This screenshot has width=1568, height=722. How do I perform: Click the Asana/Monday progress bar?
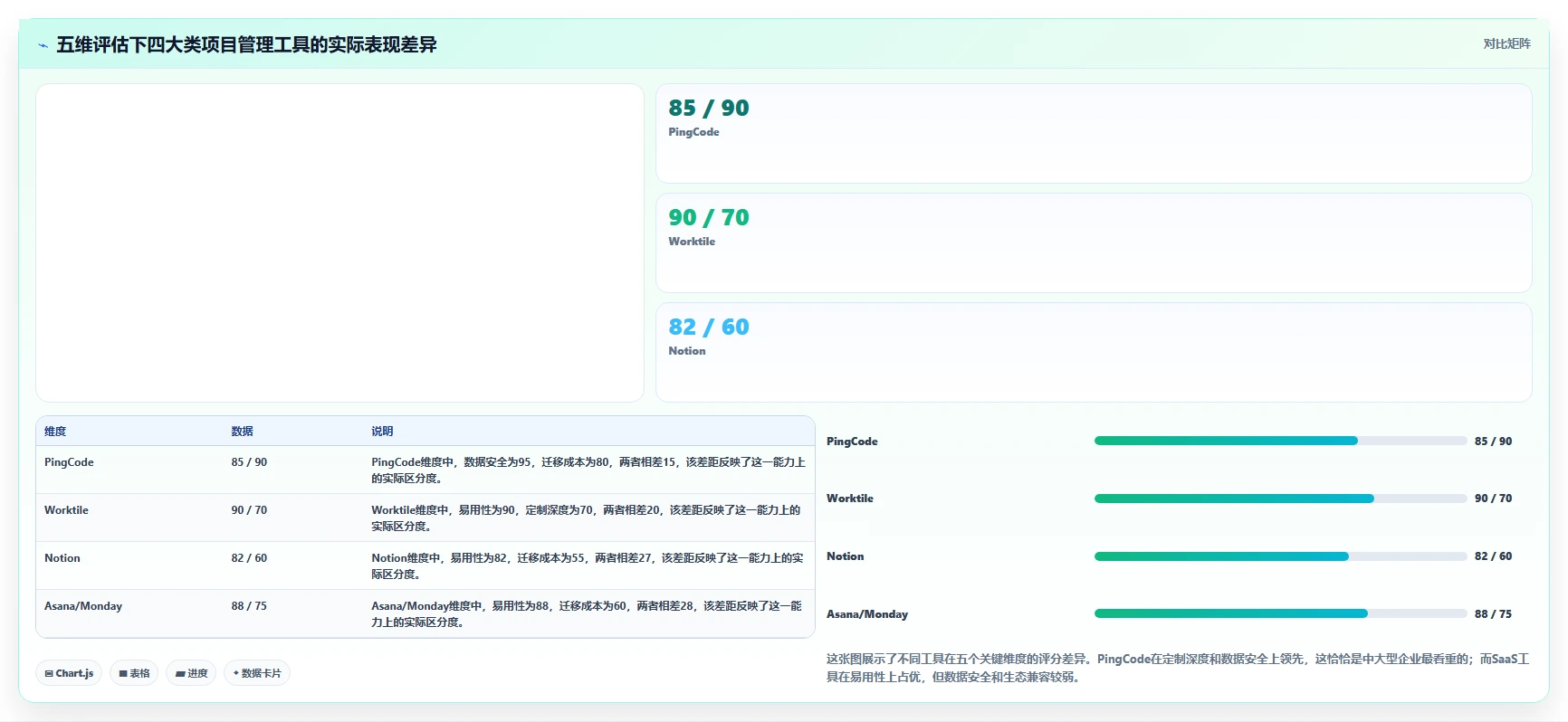click(x=1280, y=613)
